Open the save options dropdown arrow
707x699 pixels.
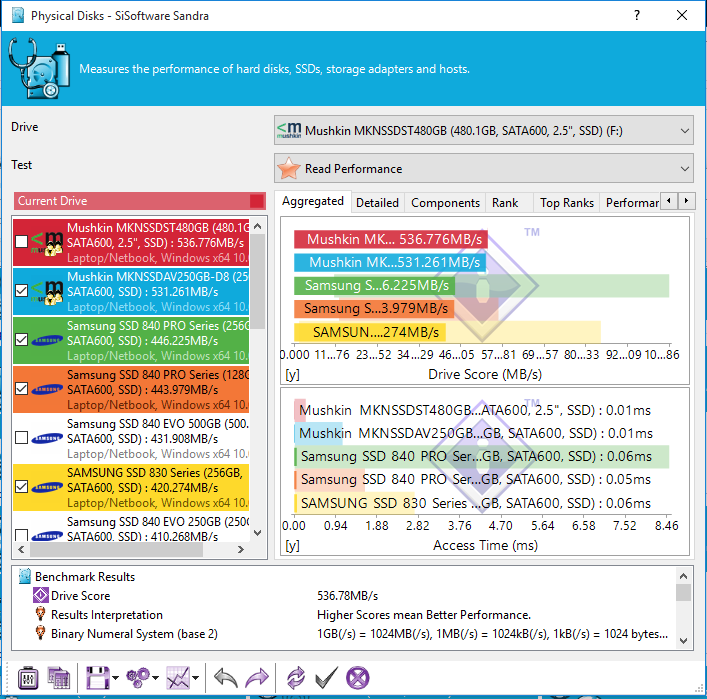click(115, 678)
